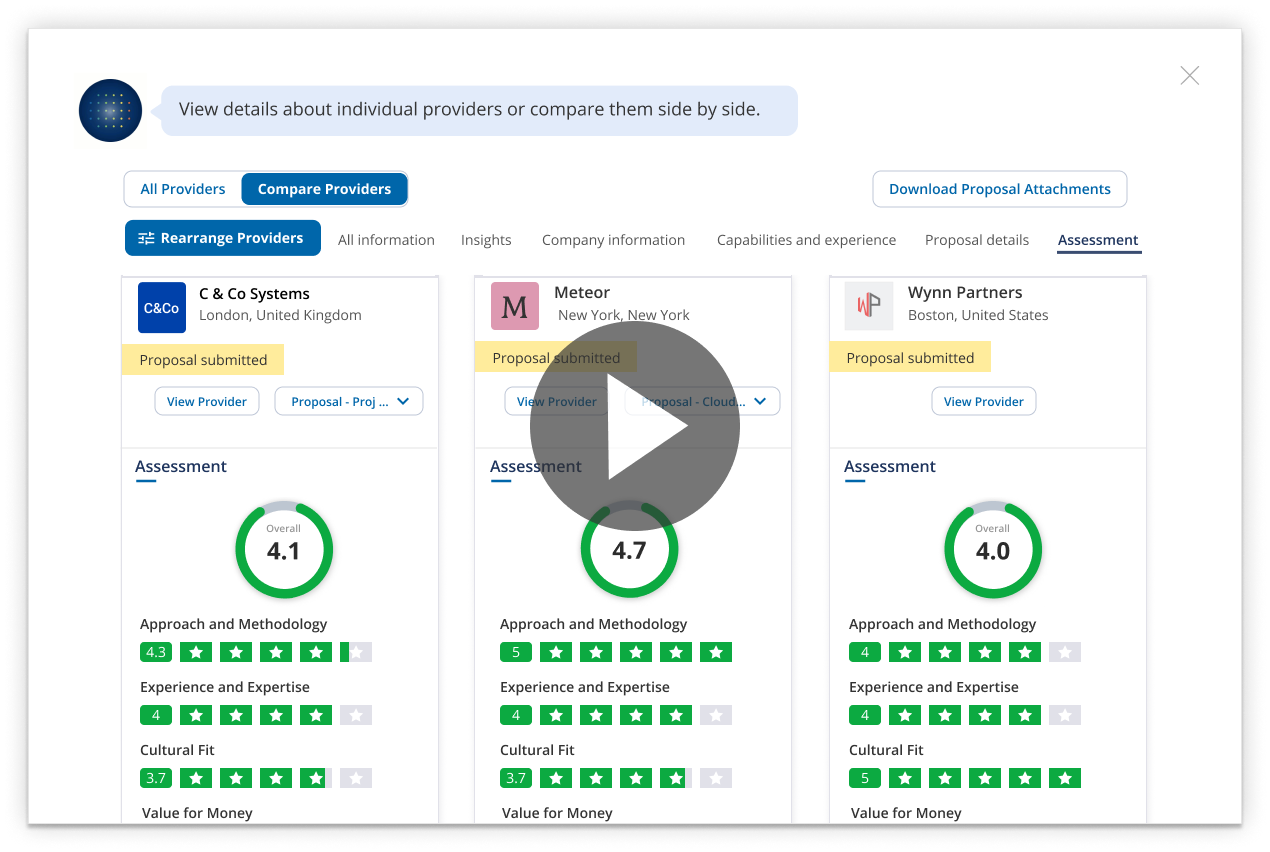Click the last star under Wynn's Approach rating
This screenshot has height=852, width=1270.
click(x=1064, y=651)
